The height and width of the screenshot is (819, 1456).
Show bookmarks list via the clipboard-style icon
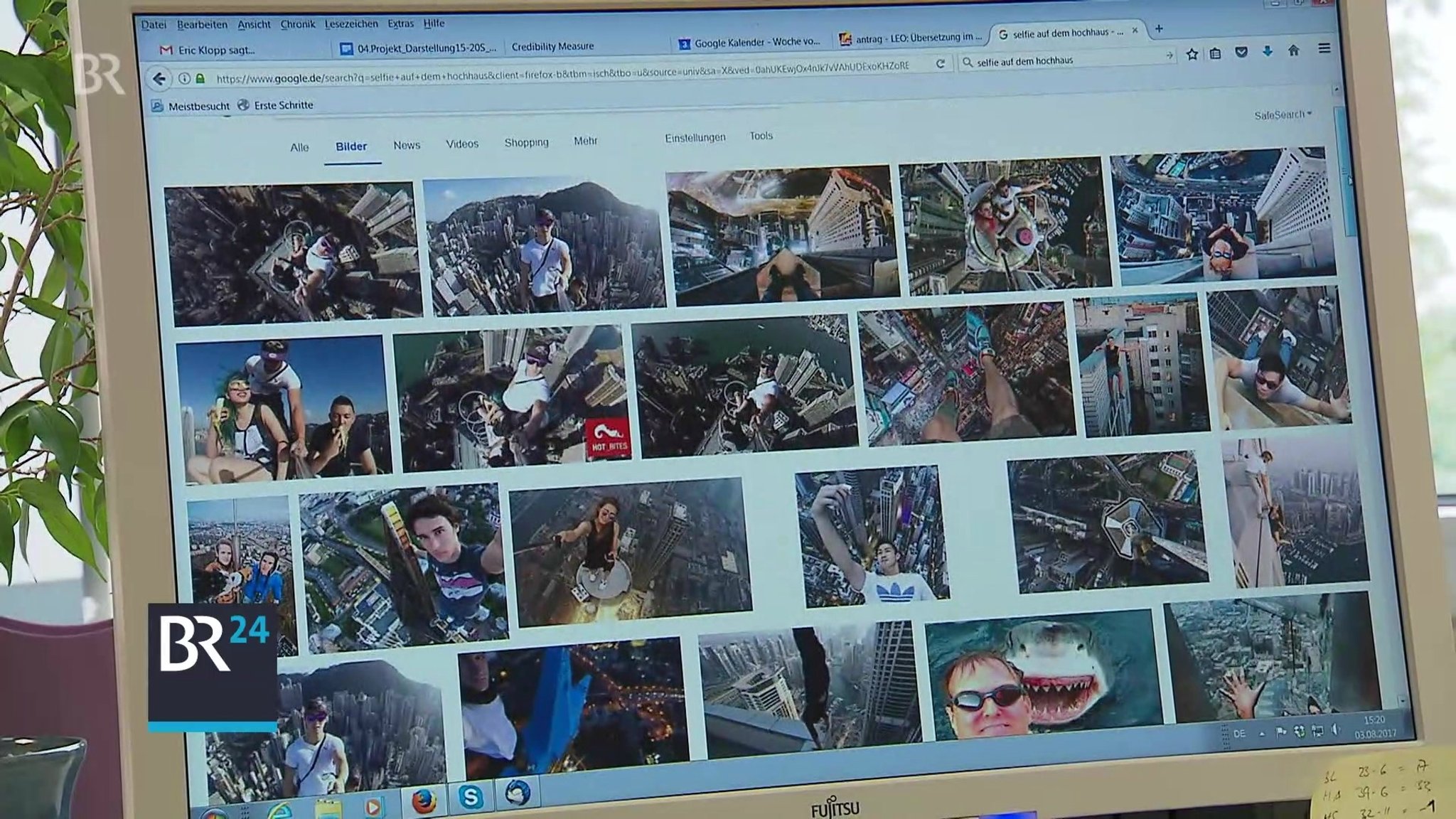click(x=1216, y=53)
